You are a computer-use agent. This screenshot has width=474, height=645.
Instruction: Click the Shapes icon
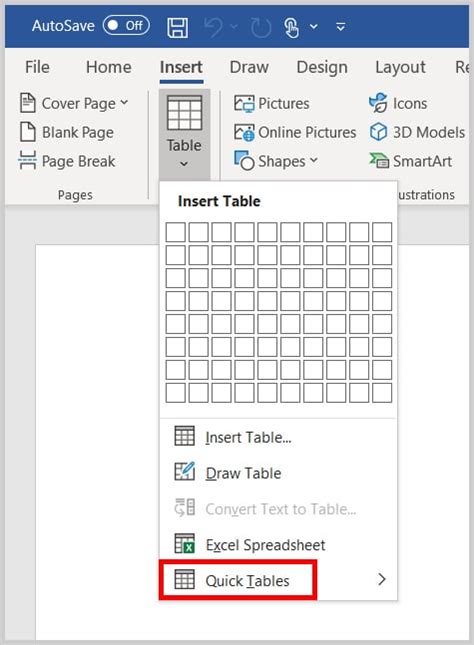coord(244,160)
